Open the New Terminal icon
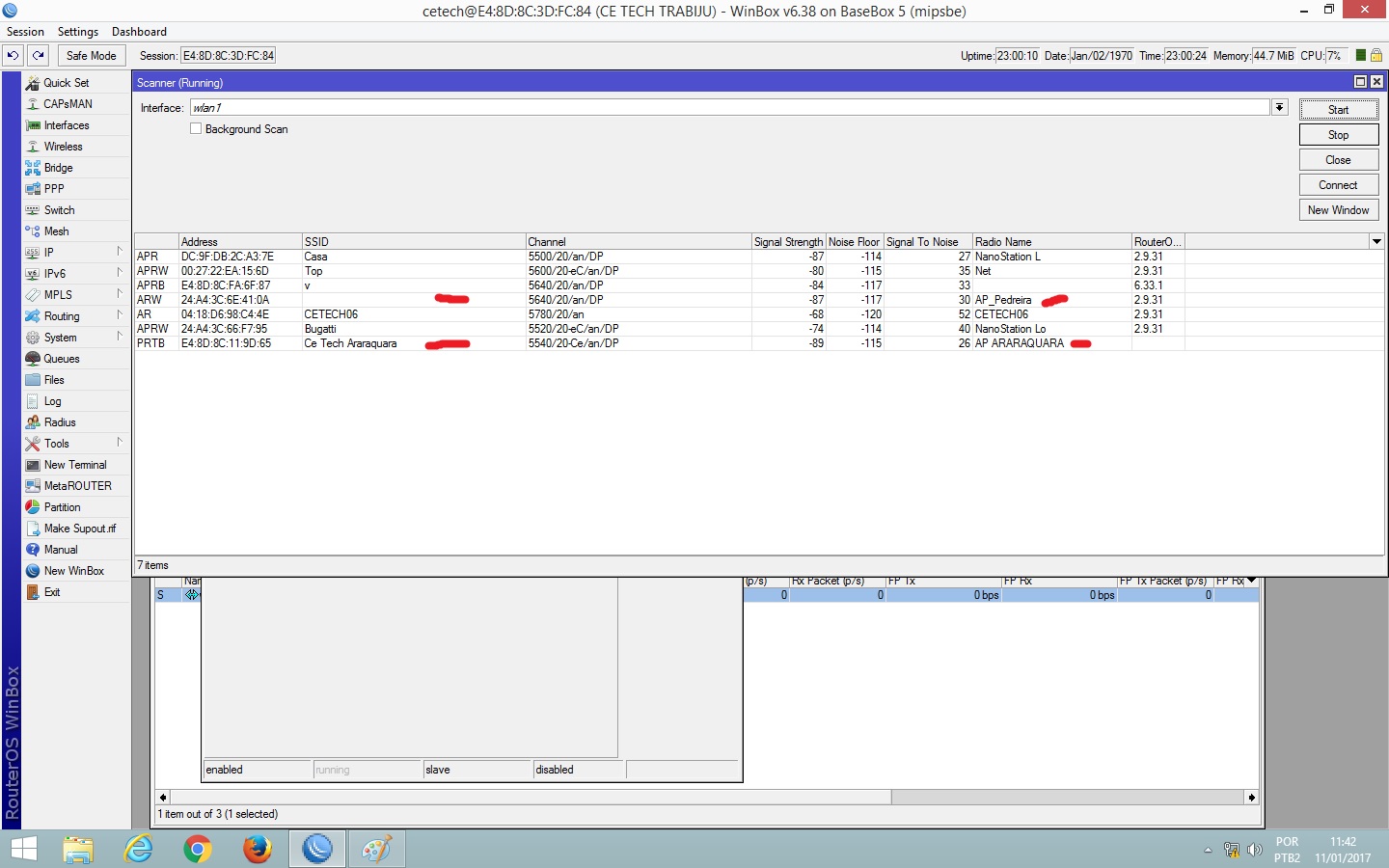 click(33, 465)
